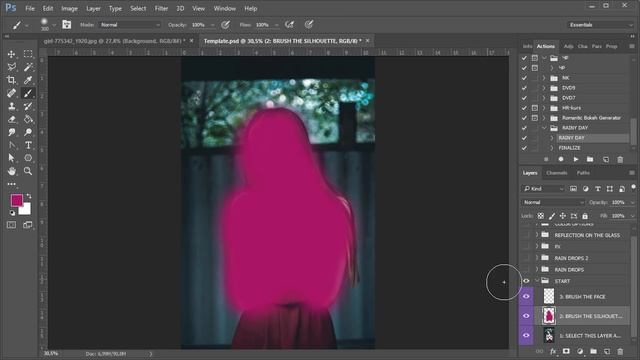Switch to the first document tab (jpg)
Image resolution: width=640 pixels, height=360 pixels.
tap(114, 41)
